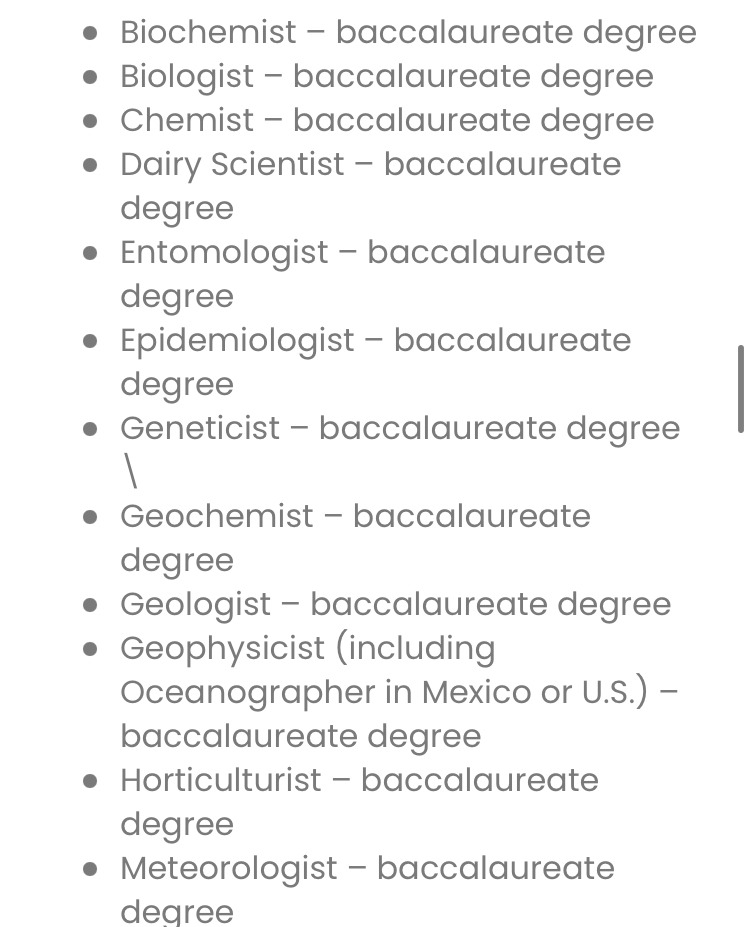Click the Geneticist list item
The image size is (750, 927).
[x=399, y=428]
